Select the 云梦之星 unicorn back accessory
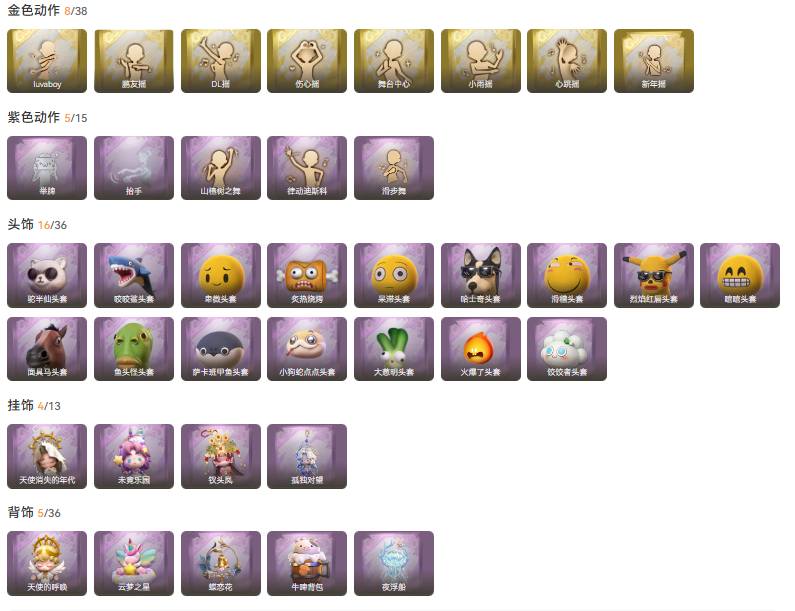795x611 pixels. coord(134,563)
